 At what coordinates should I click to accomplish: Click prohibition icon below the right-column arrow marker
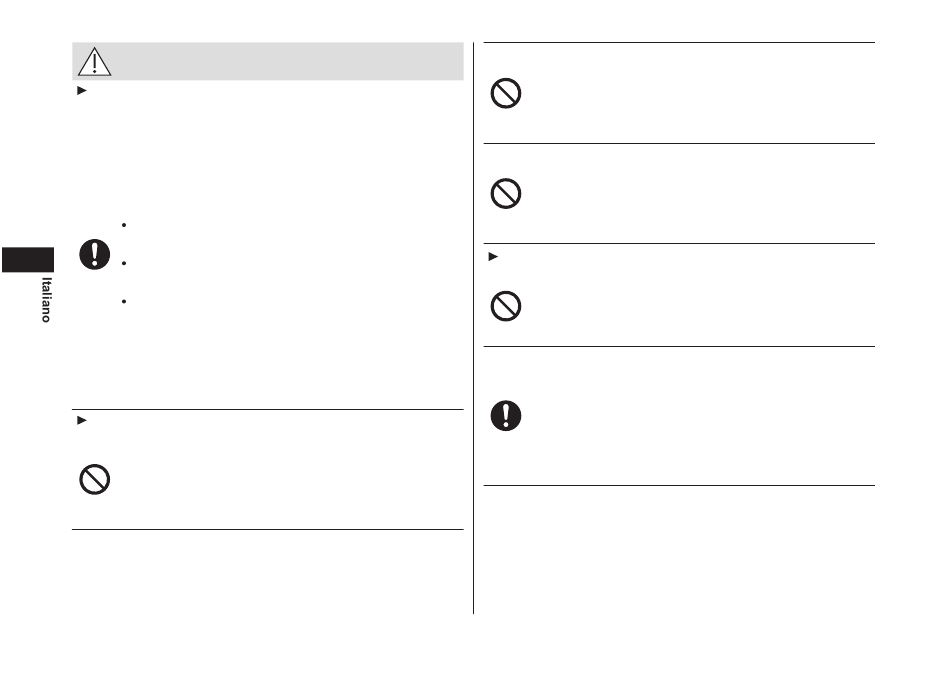pyautogui.click(x=506, y=306)
